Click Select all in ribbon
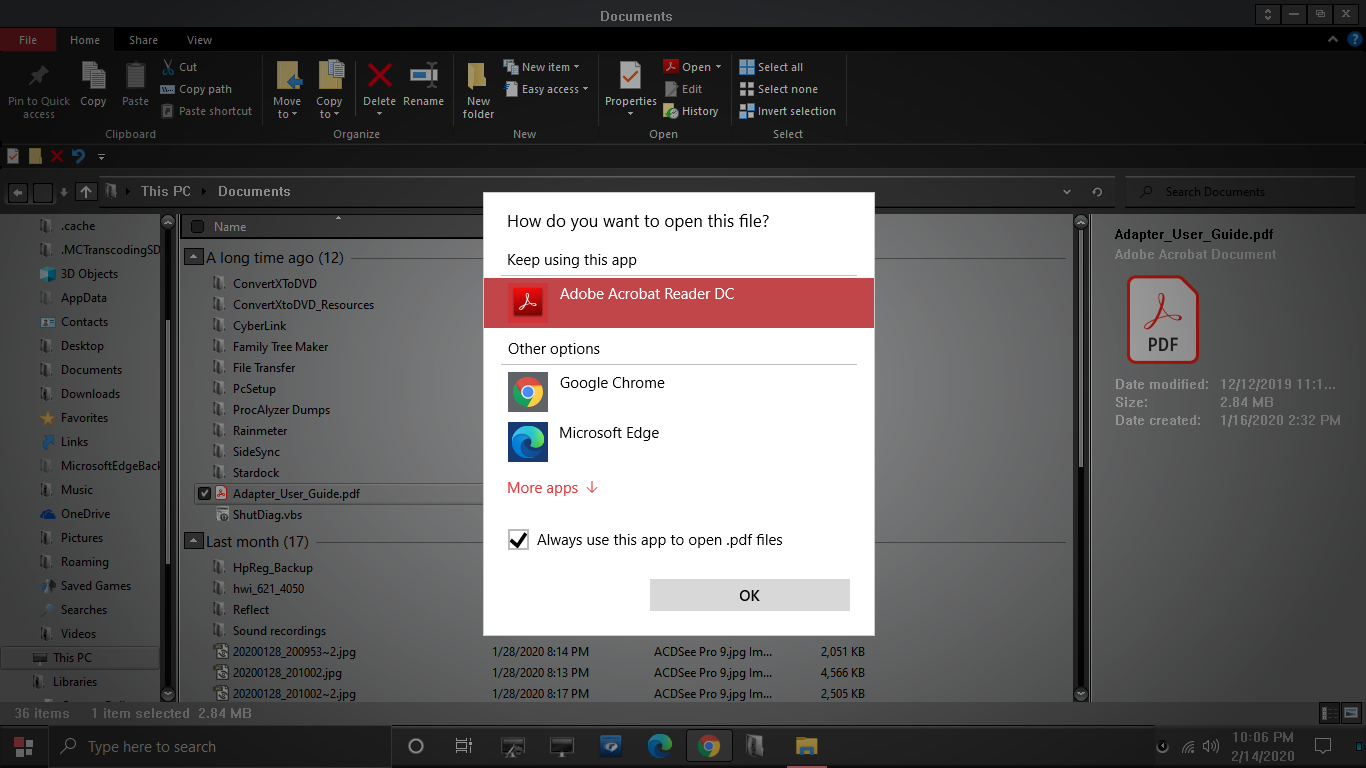The width and height of the screenshot is (1366, 768). [771, 67]
